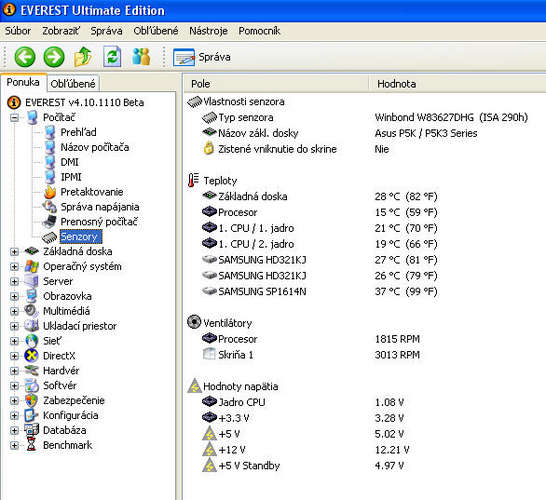Expand the Operačný systém node

pos(14,266)
